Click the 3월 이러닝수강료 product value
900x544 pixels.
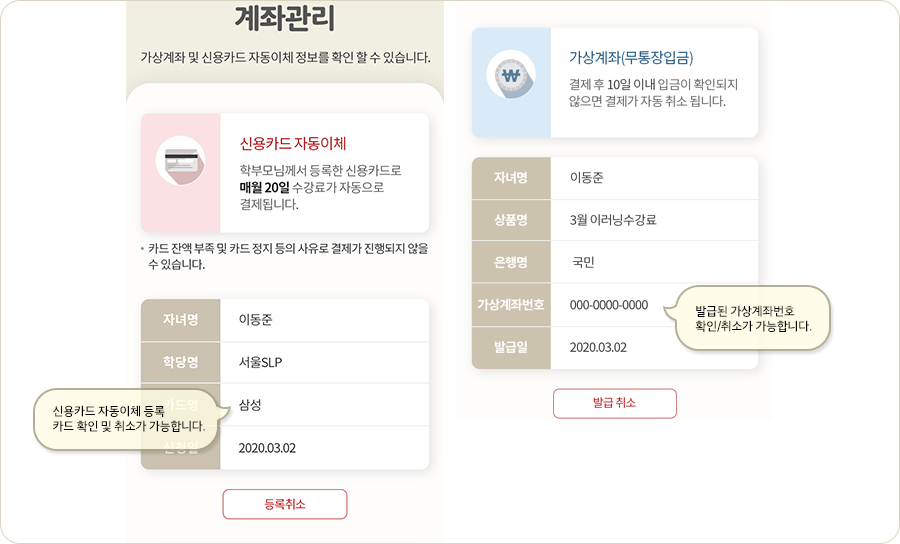[613, 220]
